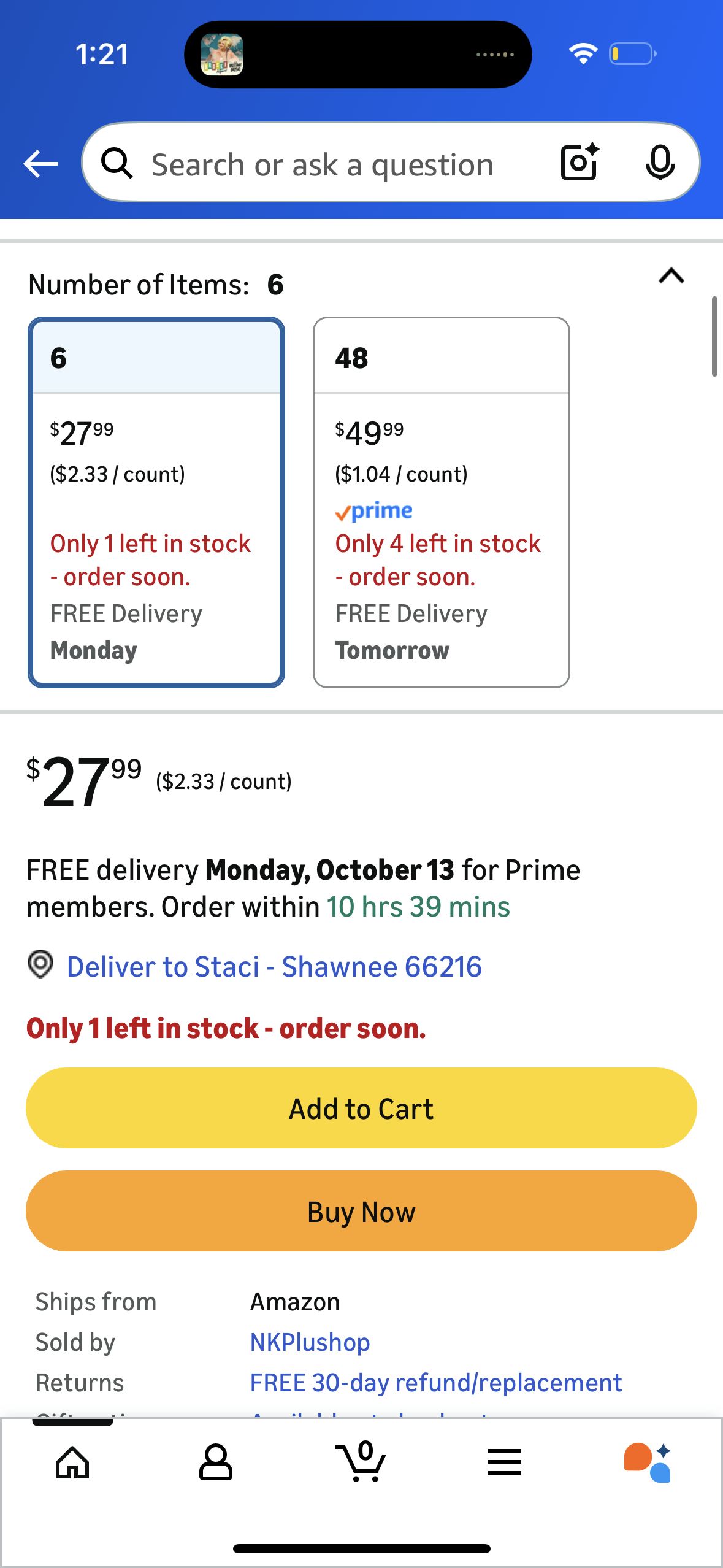This screenshot has width=723, height=1568.
Task: Tap the back arrow icon
Action: 40,164
